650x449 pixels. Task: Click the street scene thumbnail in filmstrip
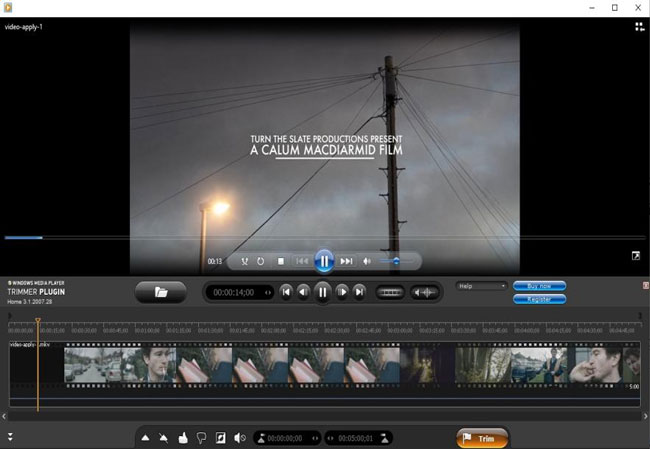[92, 365]
